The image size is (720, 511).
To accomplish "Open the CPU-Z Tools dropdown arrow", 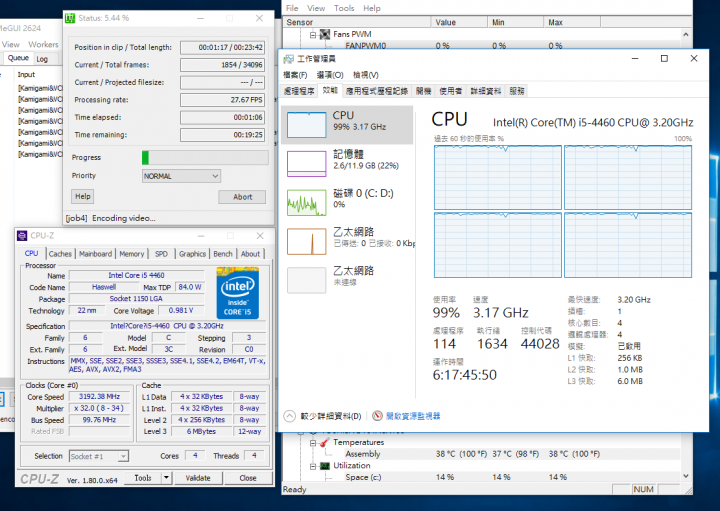I will [166, 478].
